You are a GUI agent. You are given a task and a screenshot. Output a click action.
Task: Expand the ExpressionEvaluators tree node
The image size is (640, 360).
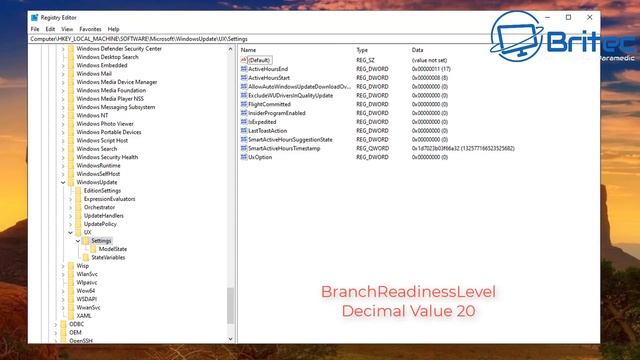(71, 199)
